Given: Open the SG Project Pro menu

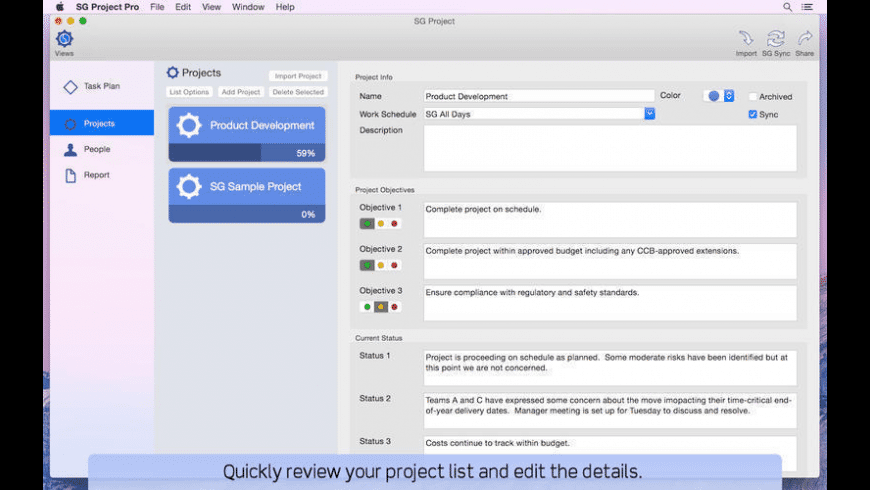Looking at the screenshot, I should [x=108, y=7].
